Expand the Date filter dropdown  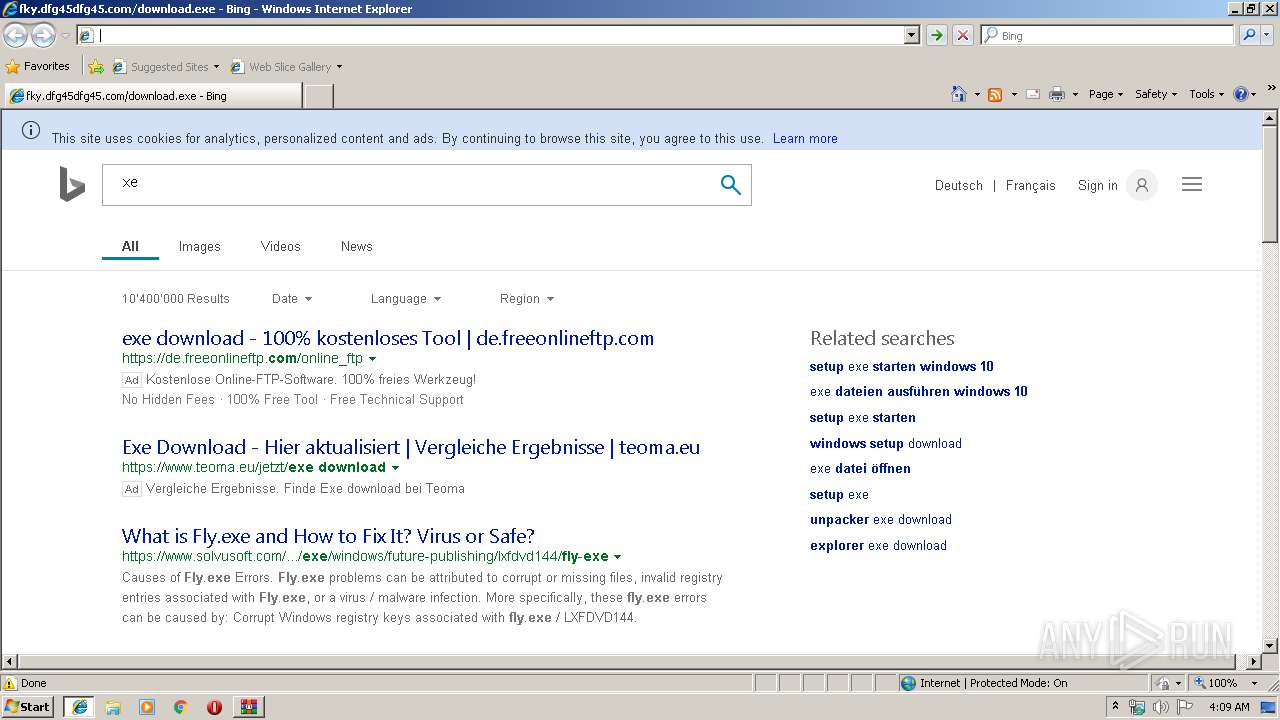[x=292, y=299]
